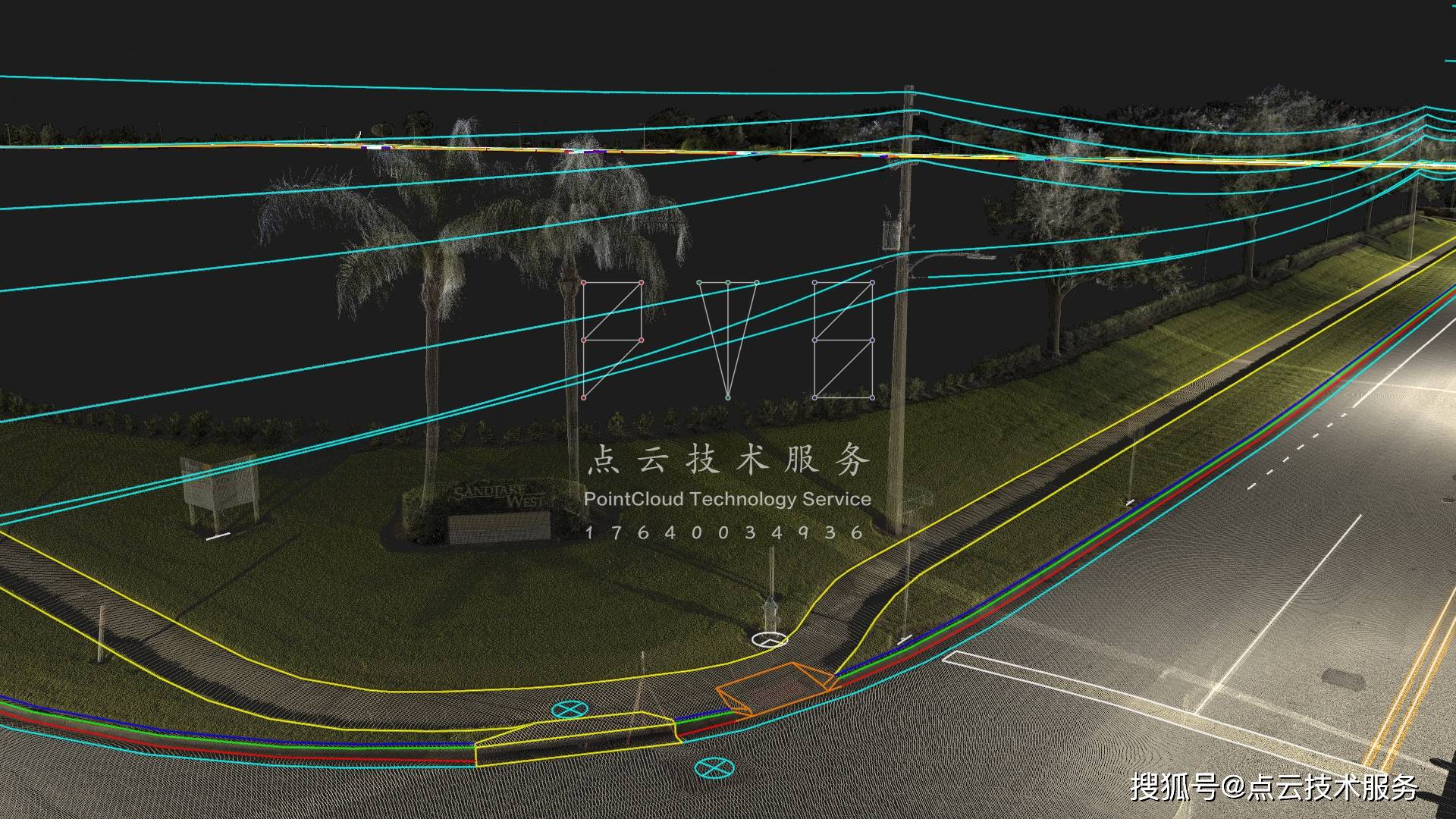Click the cyan crossed-circle marker on sidewalk

click(569, 710)
